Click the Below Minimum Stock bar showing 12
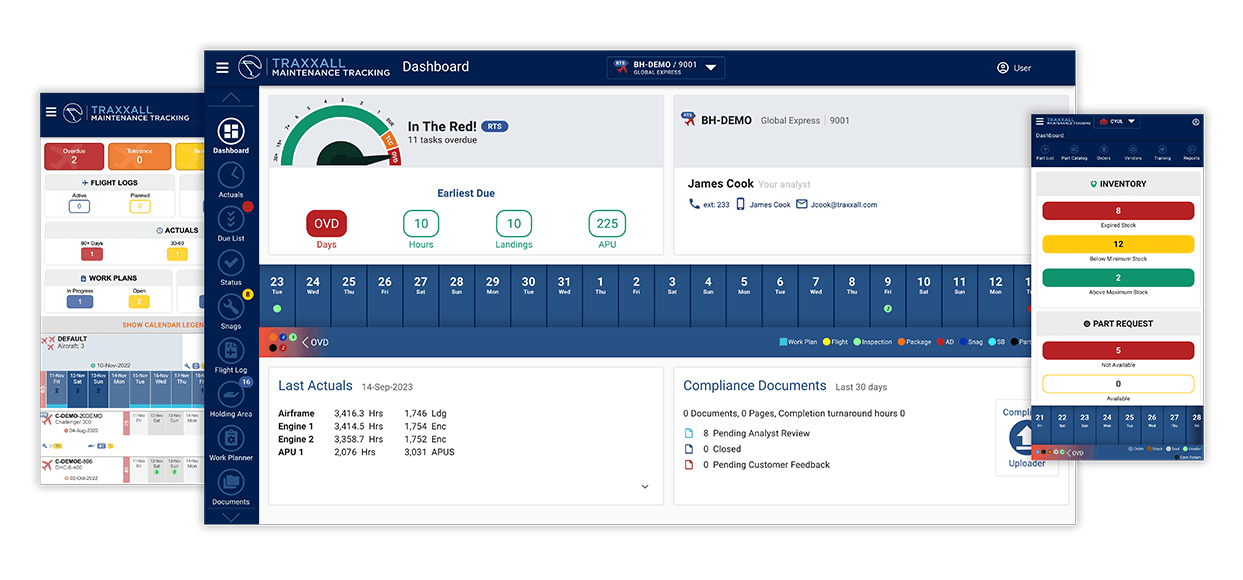 click(x=1118, y=244)
